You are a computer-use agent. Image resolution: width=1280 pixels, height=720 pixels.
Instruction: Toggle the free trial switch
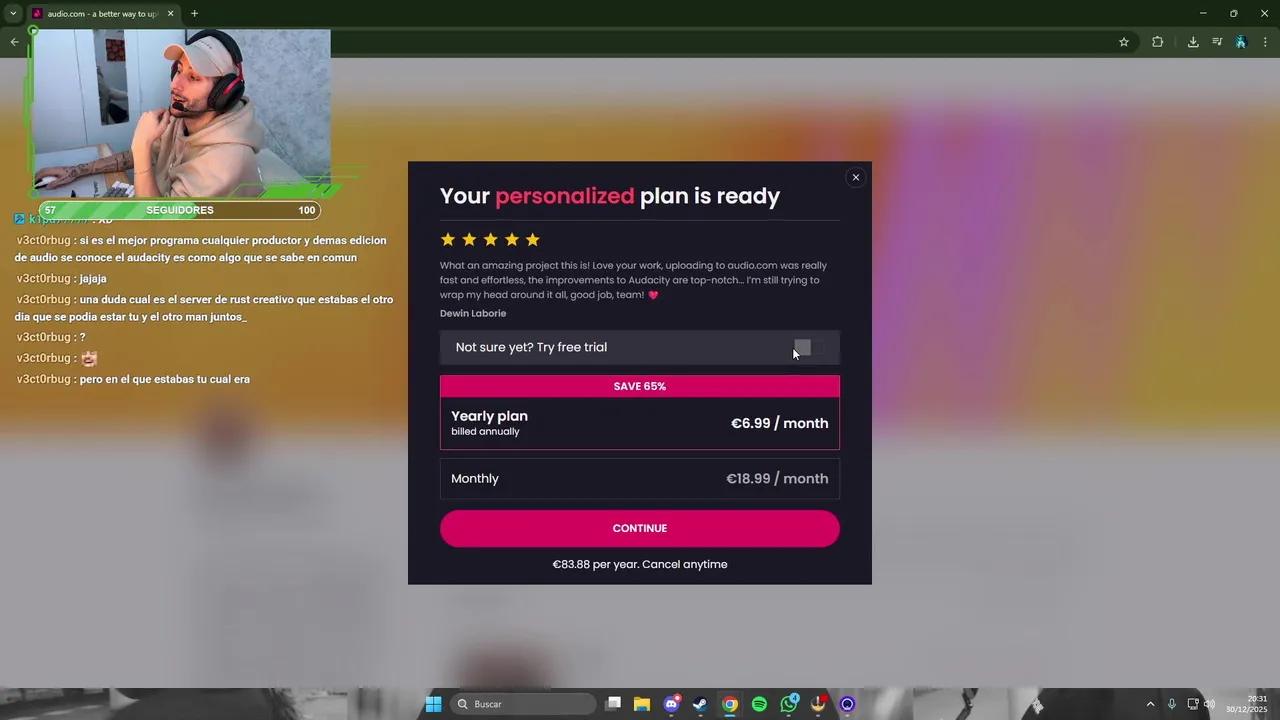pyautogui.click(x=809, y=347)
